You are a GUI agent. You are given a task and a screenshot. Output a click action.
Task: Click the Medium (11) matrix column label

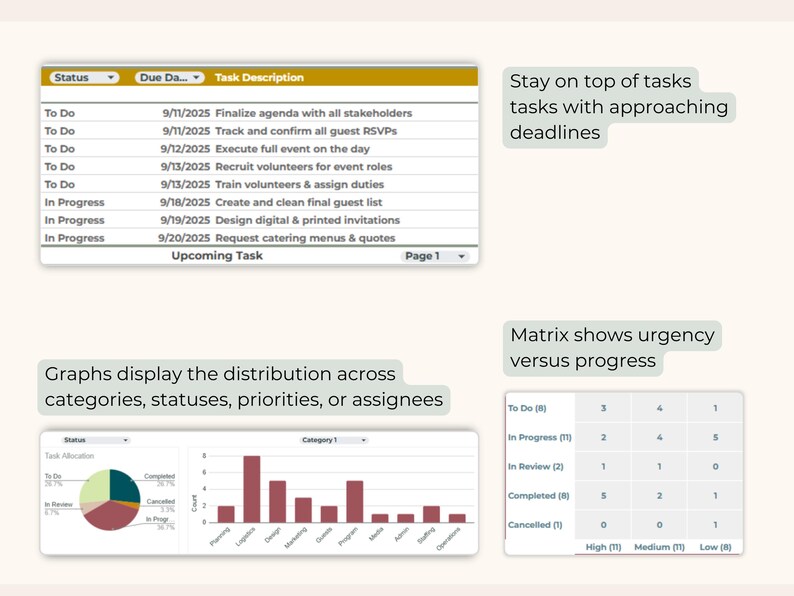659,547
